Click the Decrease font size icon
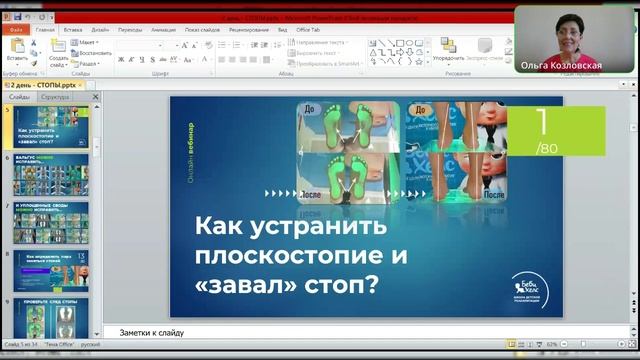This screenshot has height=360, width=640. click(x=195, y=46)
